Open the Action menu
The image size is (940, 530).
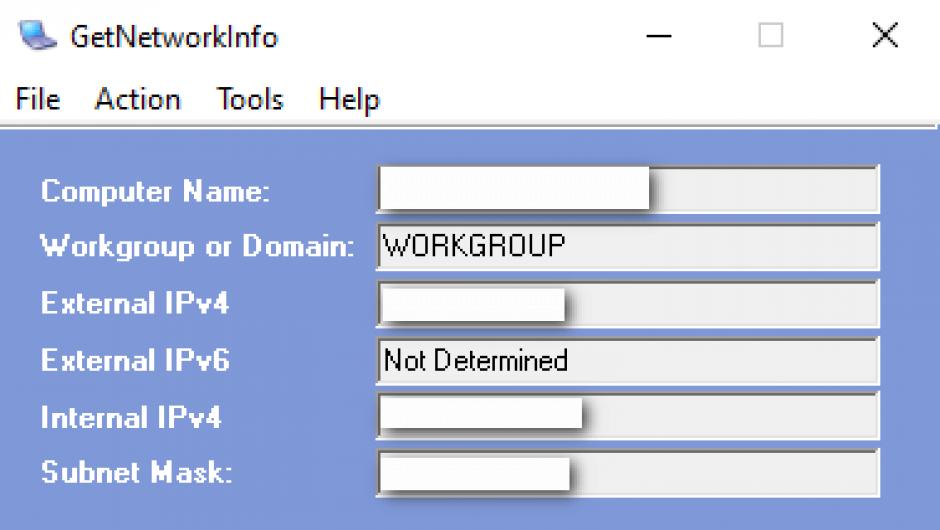coord(138,100)
